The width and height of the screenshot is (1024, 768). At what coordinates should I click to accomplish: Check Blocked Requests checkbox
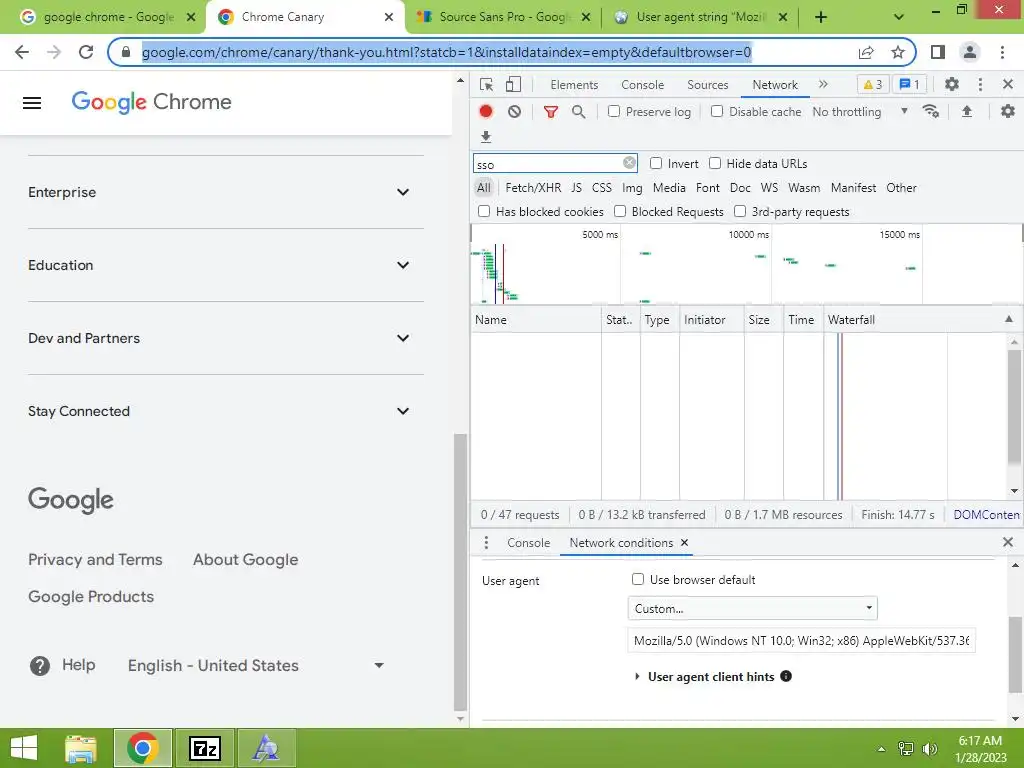620,211
